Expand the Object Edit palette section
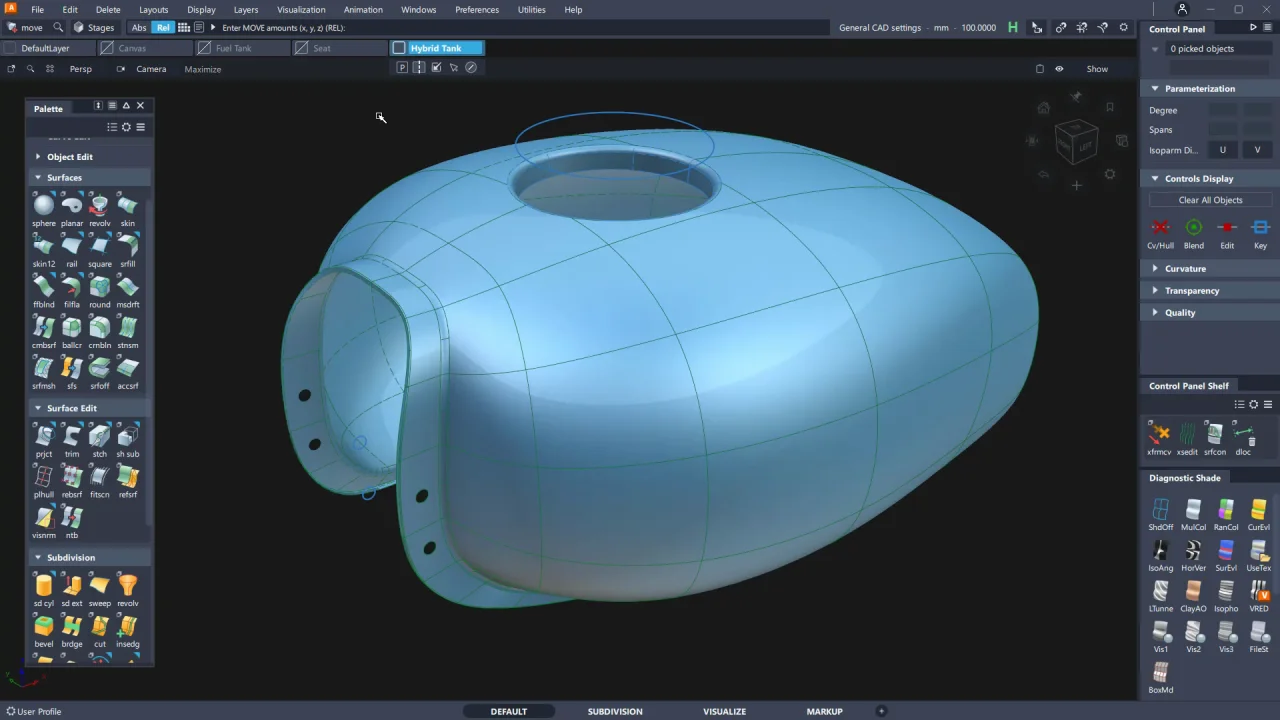The height and width of the screenshot is (720, 1280). [69, 157]
